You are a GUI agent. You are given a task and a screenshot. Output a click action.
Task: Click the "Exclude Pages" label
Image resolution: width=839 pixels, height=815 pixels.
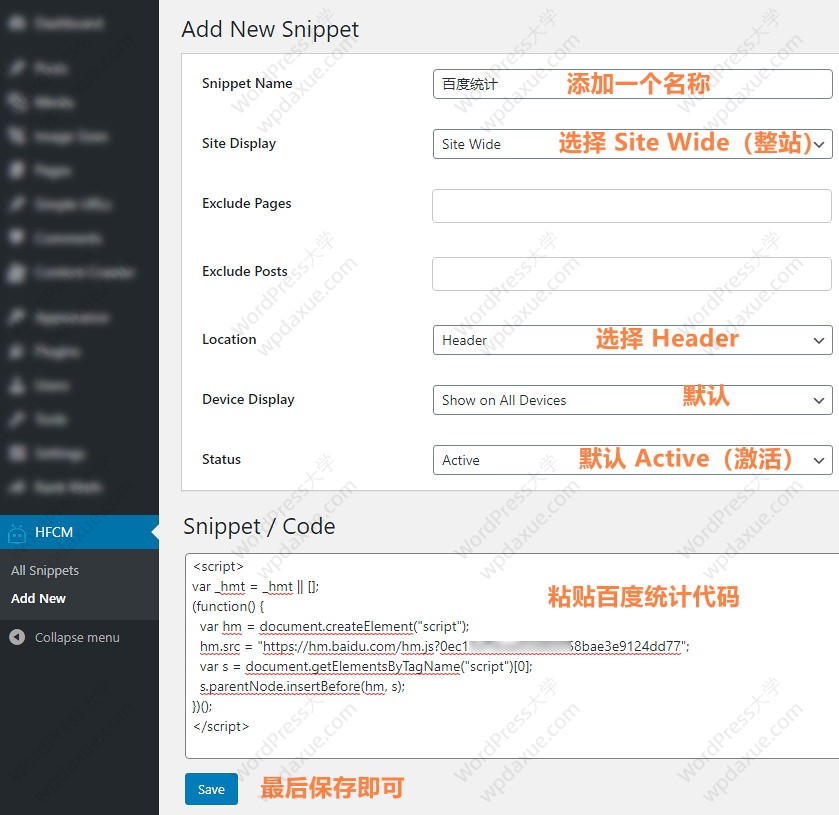click(x=247, y=203)
